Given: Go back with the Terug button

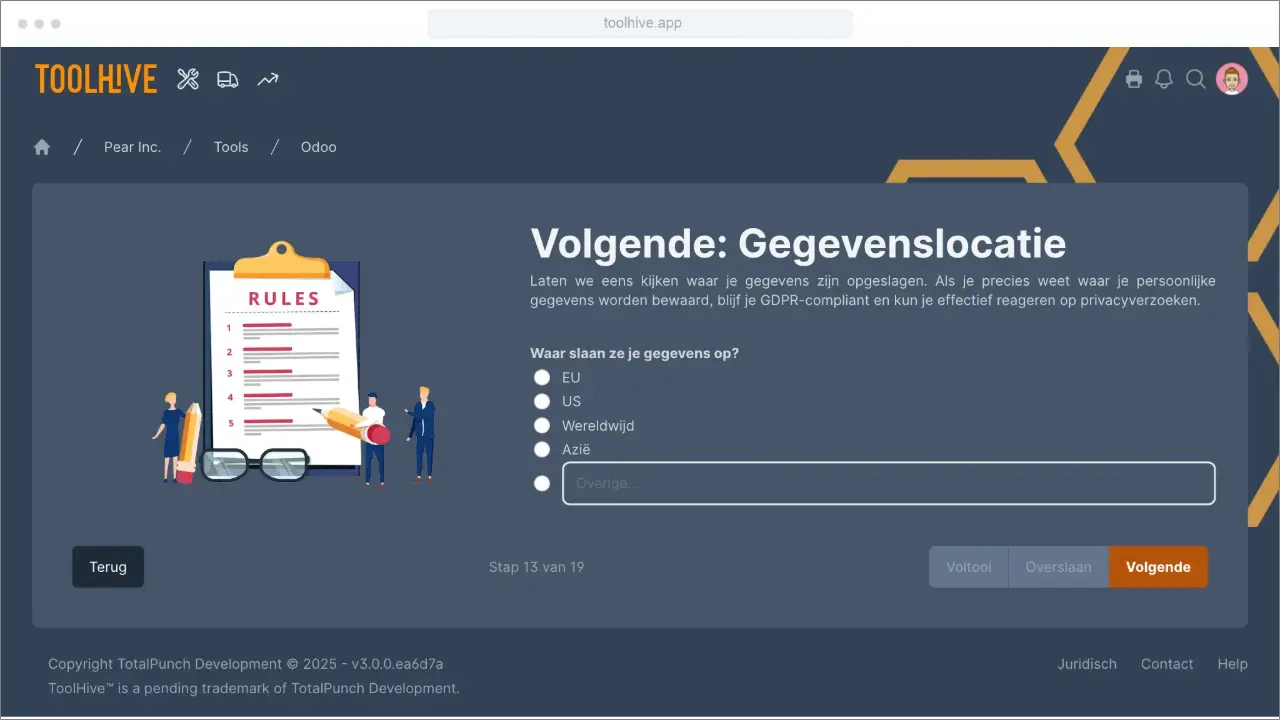Looking at the screenshot, I should coord(107,566).
